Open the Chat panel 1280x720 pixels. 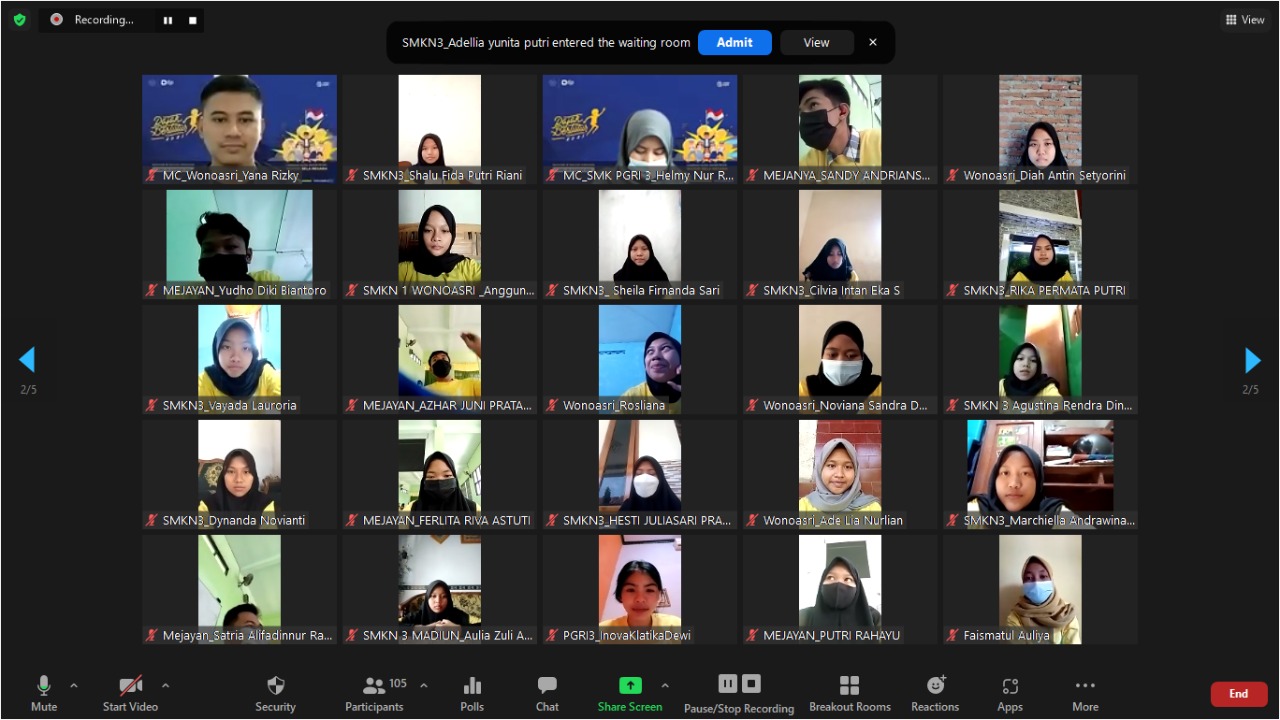click(x=547, y=686)
